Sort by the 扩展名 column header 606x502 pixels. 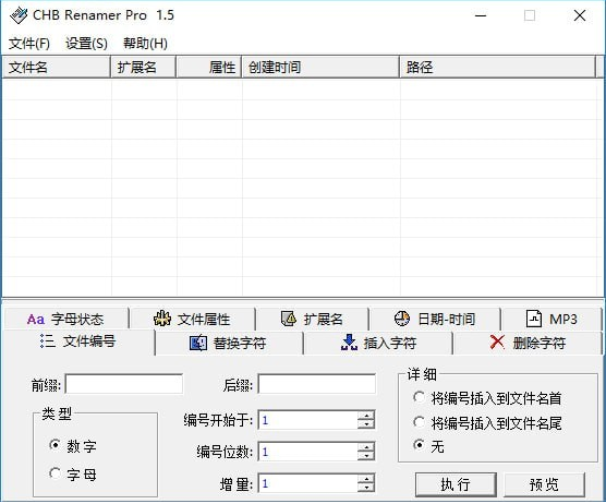point(143,67)
